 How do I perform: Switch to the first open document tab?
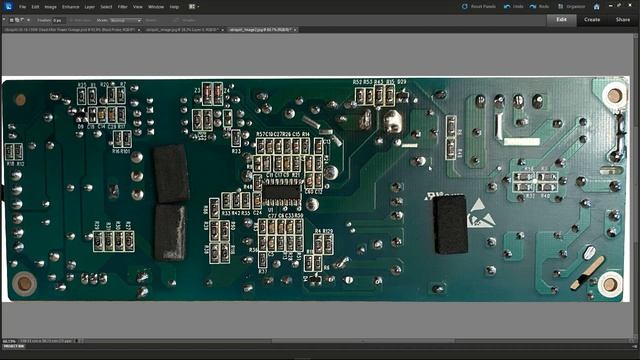(70, 30)
